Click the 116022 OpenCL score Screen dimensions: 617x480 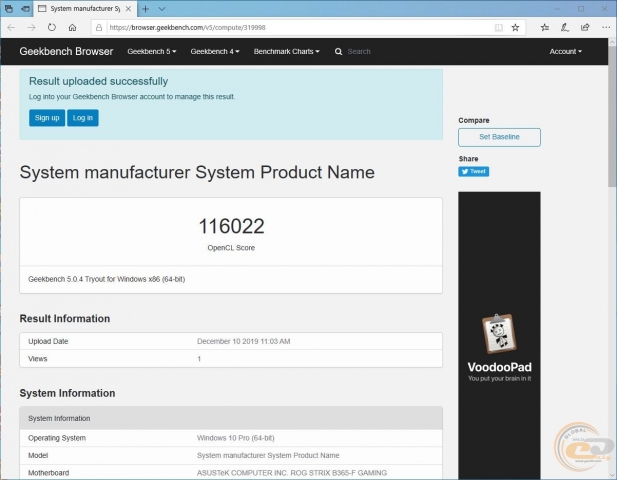click(x=231, y=226)
